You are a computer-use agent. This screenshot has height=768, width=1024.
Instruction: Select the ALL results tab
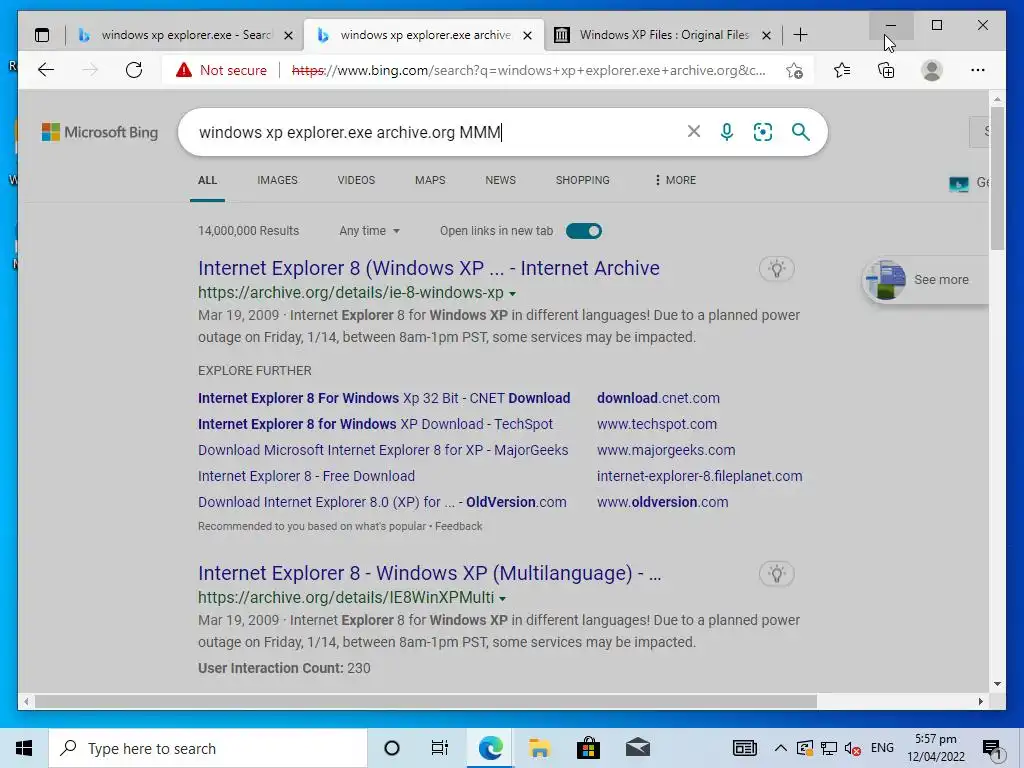[208, 180]
